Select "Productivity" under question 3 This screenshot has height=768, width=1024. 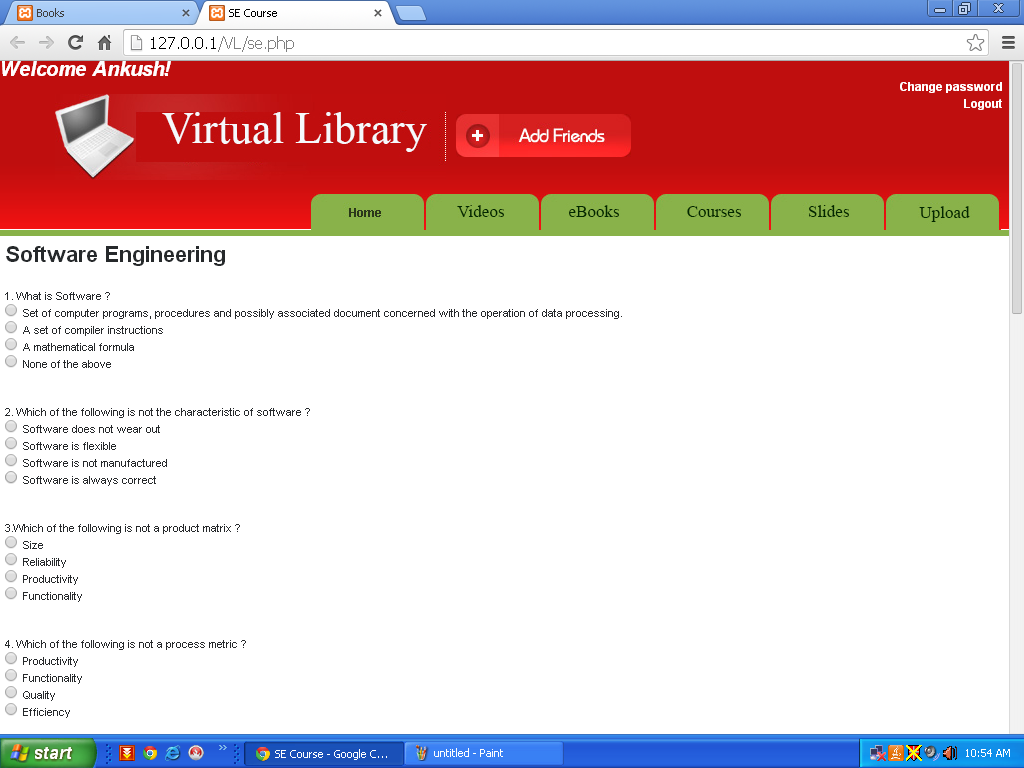[11, 577]
